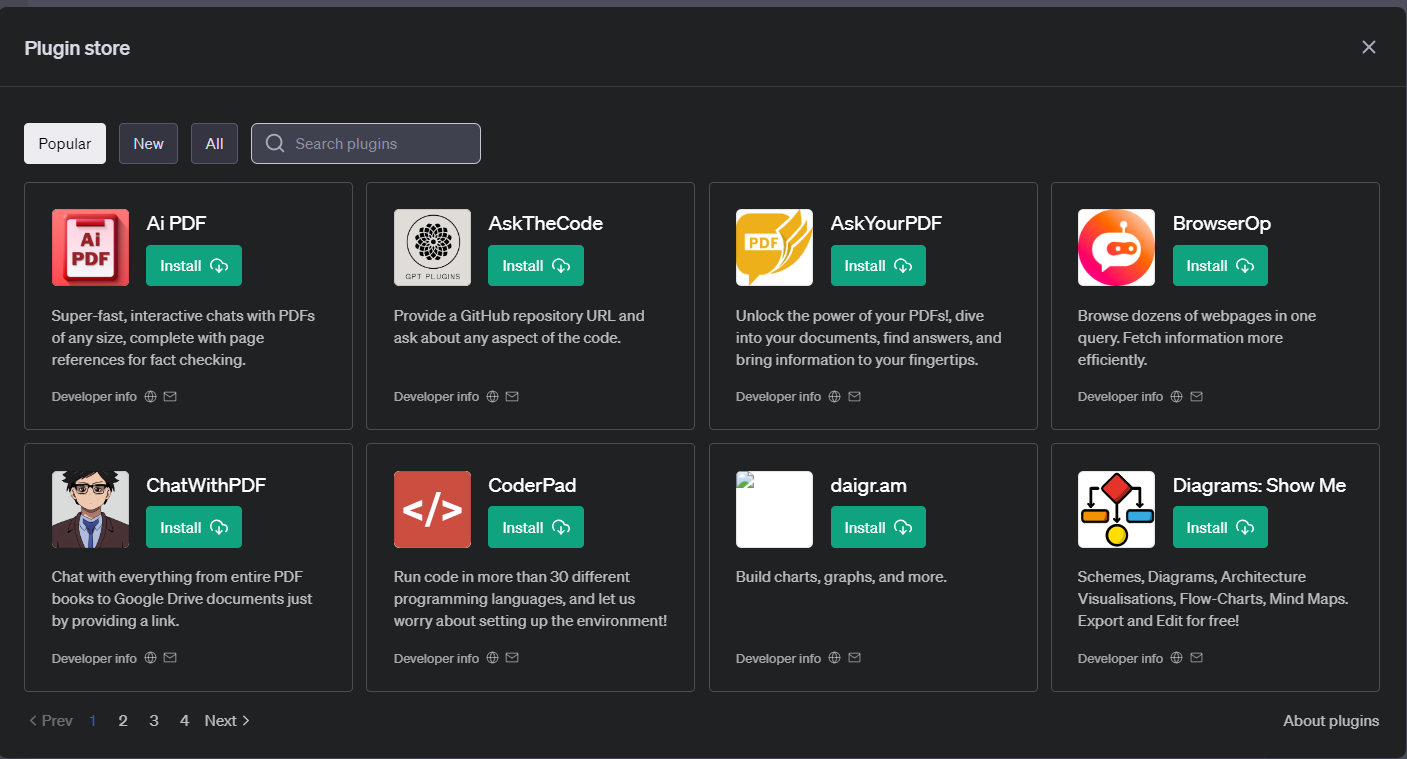Switch to the New plugins tab
Viewport: 1407px width, 759px height.
148,143
